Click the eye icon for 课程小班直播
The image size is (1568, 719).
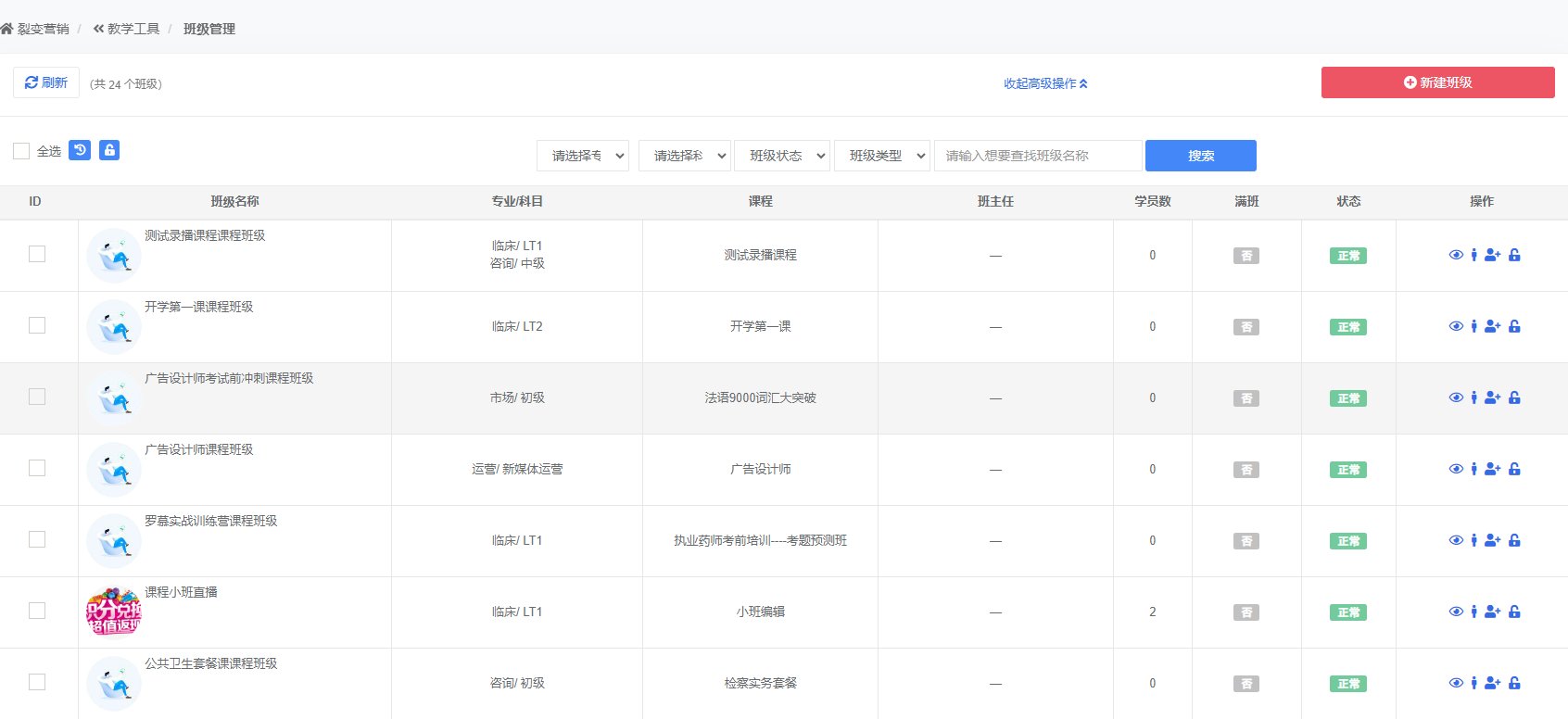[1456, 612]
